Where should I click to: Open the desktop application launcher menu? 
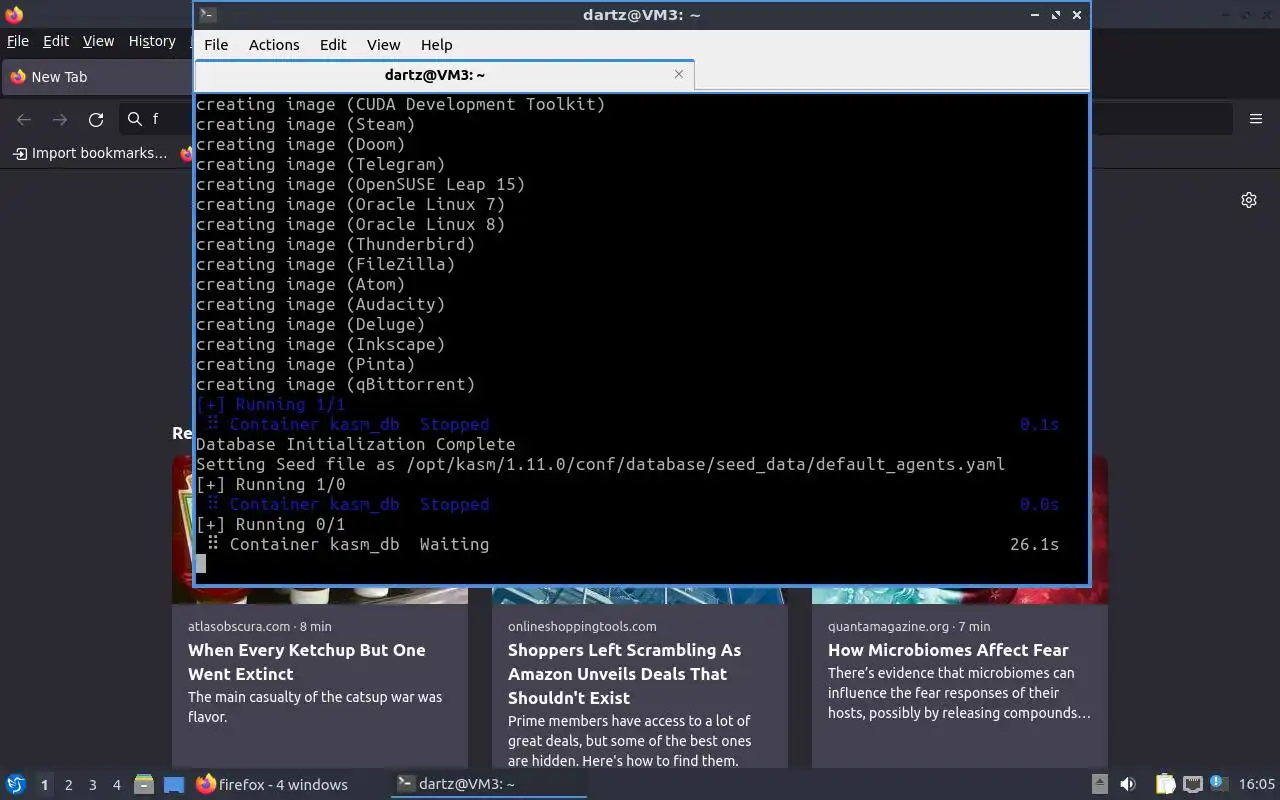click(15, 785)
